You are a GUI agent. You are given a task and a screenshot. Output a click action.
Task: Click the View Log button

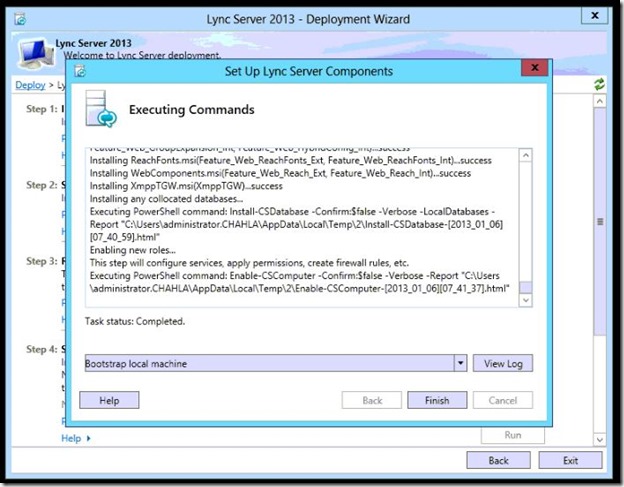pyautogui.click(x=503, y=363)
